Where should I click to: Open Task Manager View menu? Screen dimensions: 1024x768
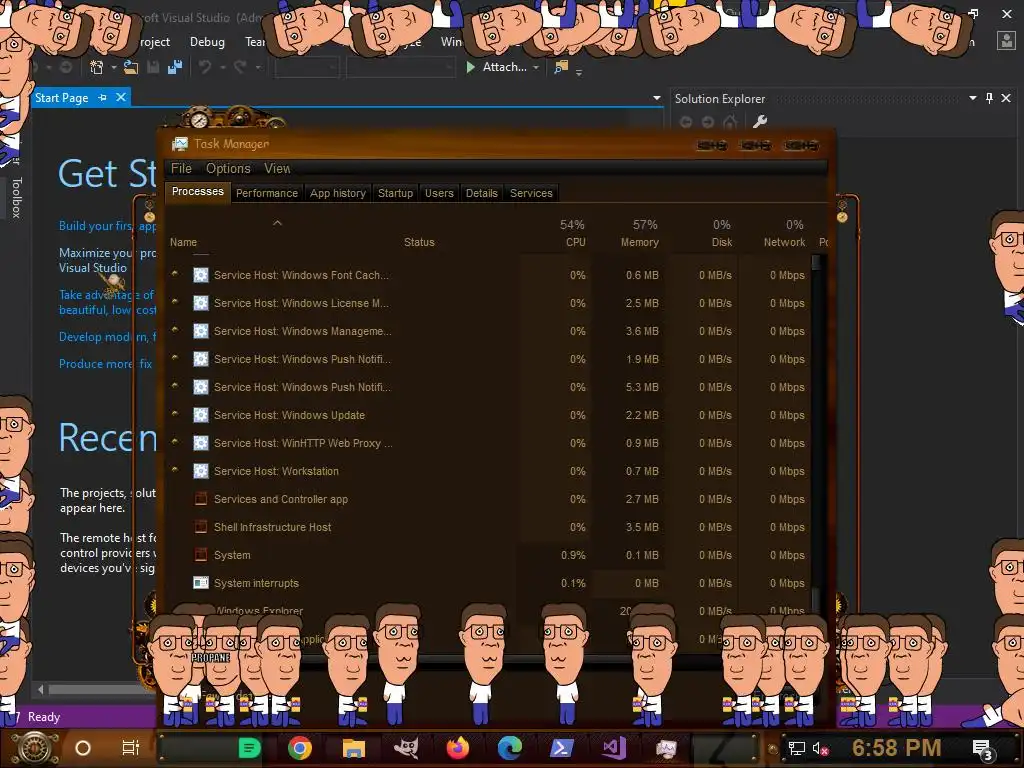277,168
